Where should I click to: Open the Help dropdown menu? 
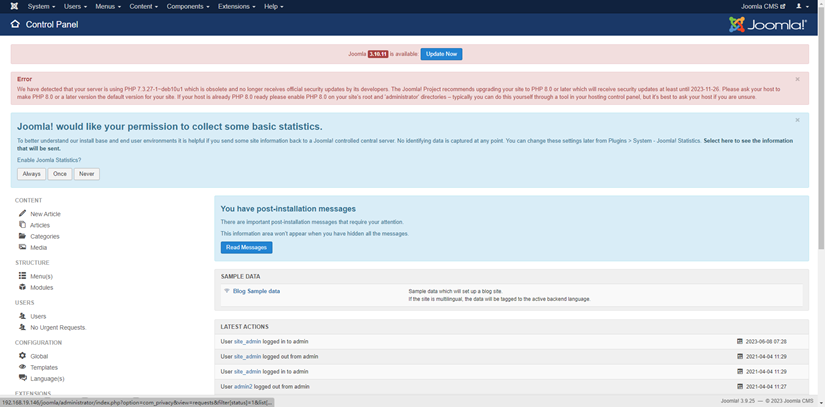274,6
